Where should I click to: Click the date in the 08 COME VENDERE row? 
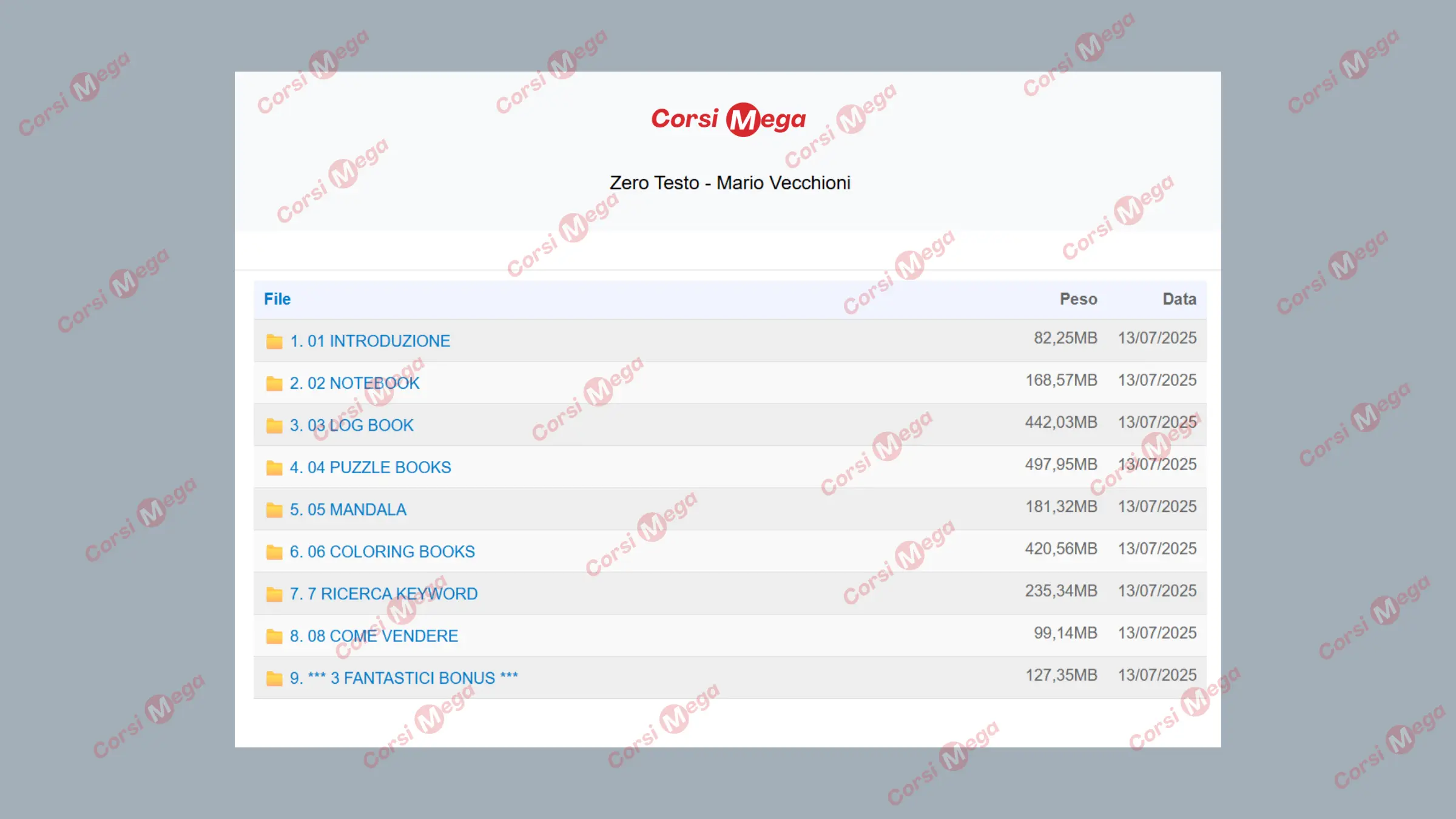[x=1157, y=633]
